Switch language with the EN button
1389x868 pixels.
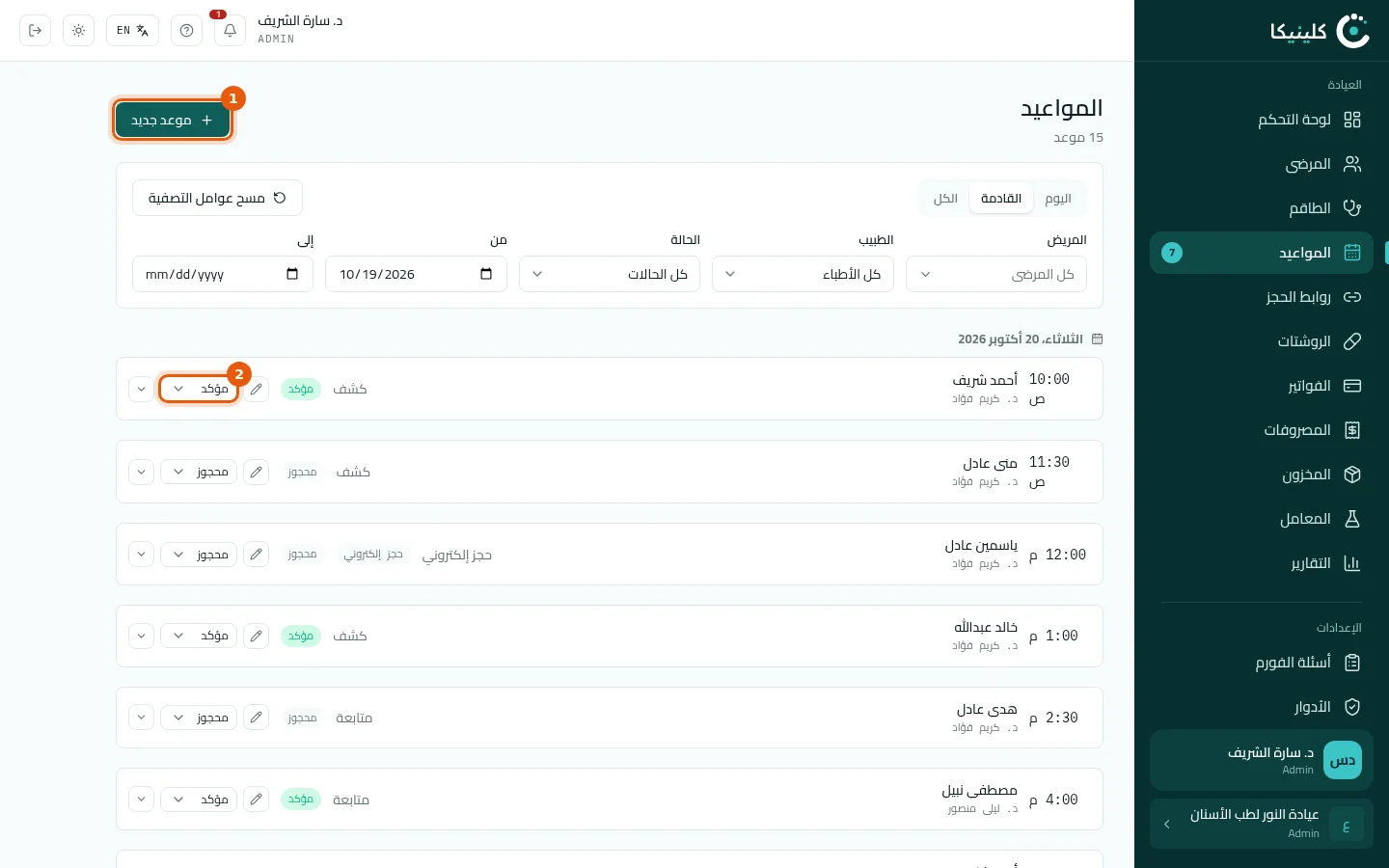pyautogui.click(x=132, y=30)
